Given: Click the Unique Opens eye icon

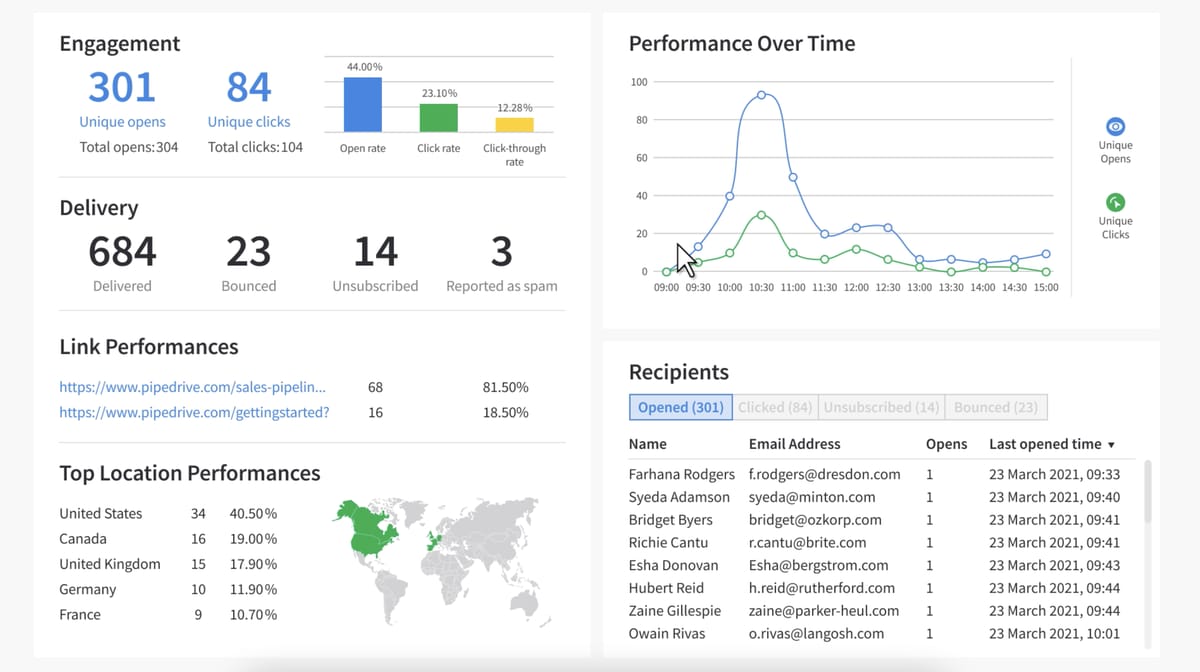Looking at the screenshot, I should [x=1115, y=127].
